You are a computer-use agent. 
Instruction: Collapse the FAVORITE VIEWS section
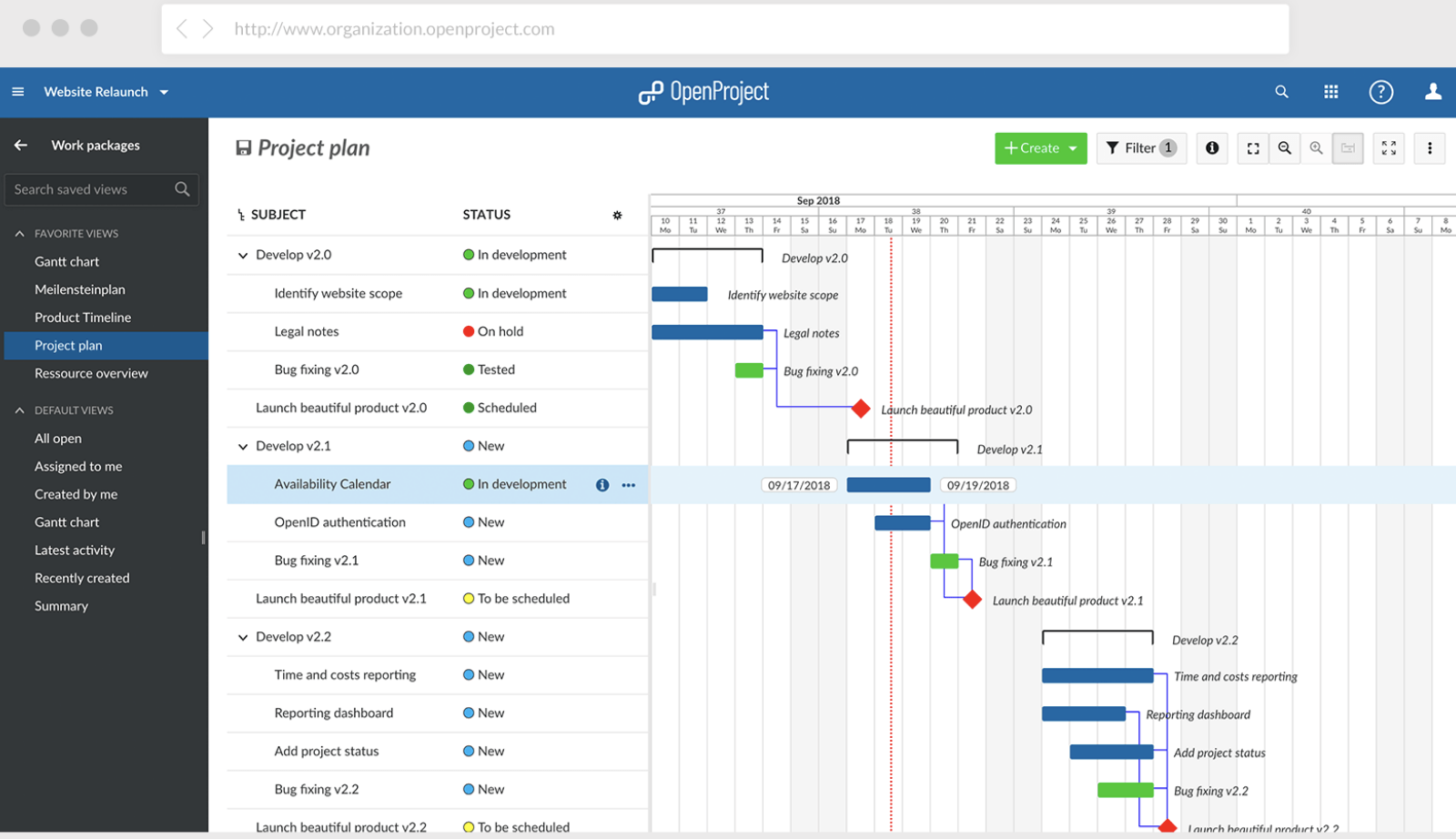19,234
